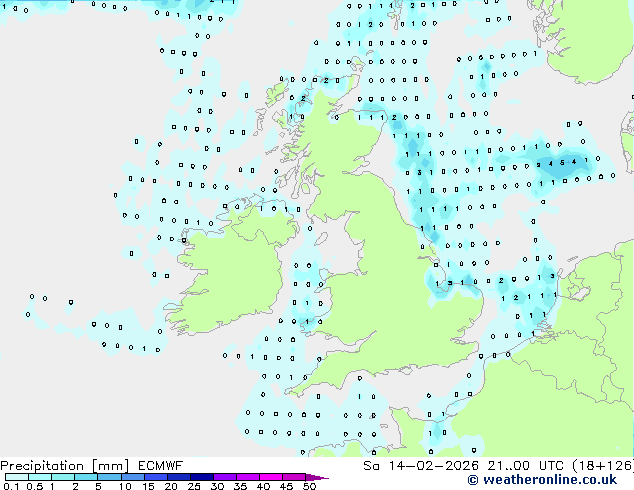Image resolution: width=634 pixels, height=490 pixels.
Task: Pick the 20–25 mm dark blue legend swatch
Action: coord(178,477)
